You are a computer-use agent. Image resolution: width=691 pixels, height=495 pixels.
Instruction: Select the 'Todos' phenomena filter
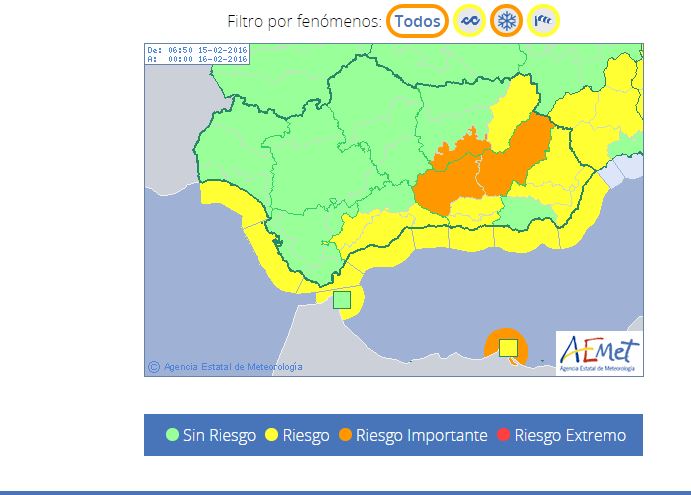[417, 21]
